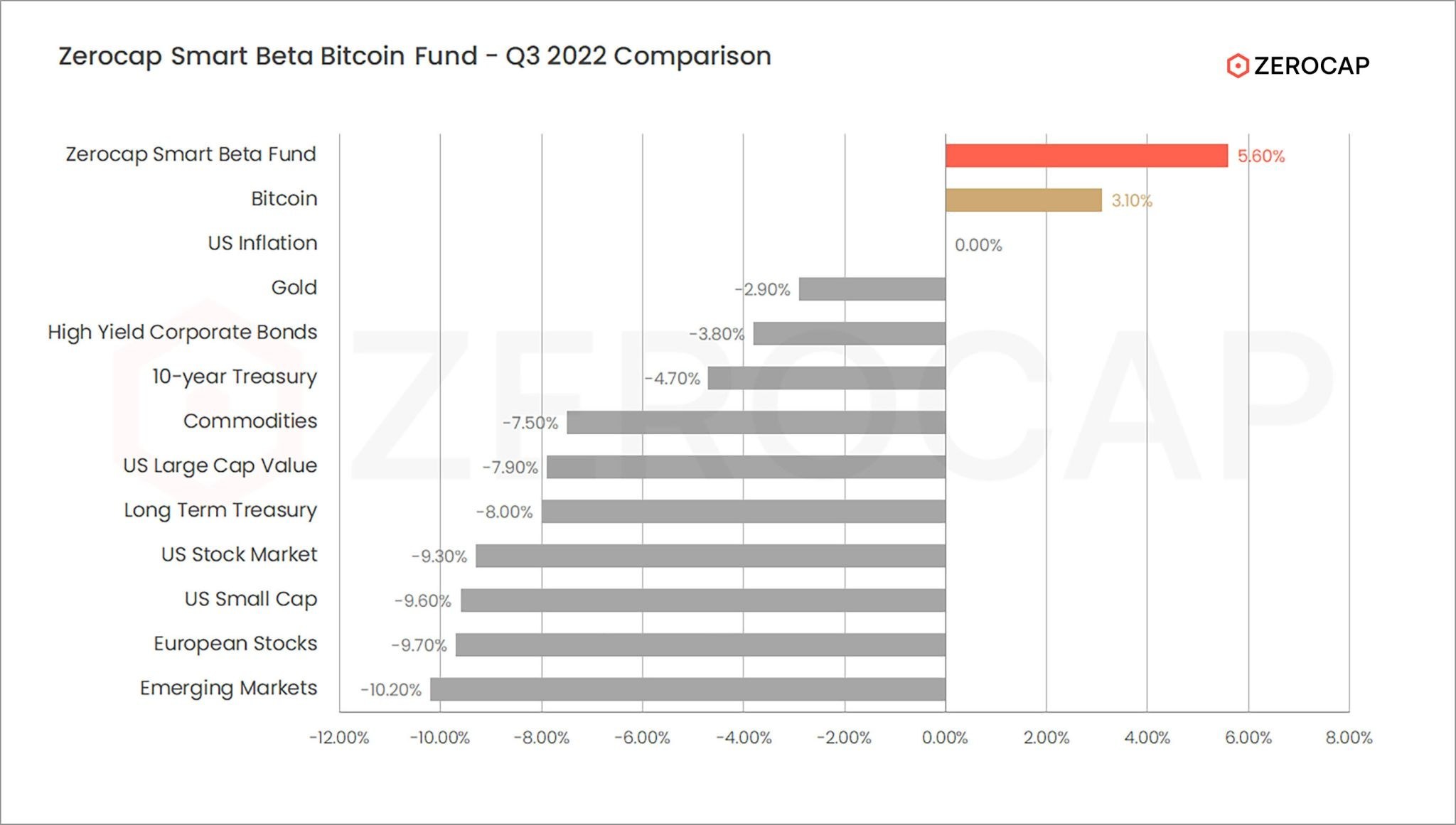Click the ZEROCAP brand name text
The image size is (1456, 825).
tap(1312, 66)
